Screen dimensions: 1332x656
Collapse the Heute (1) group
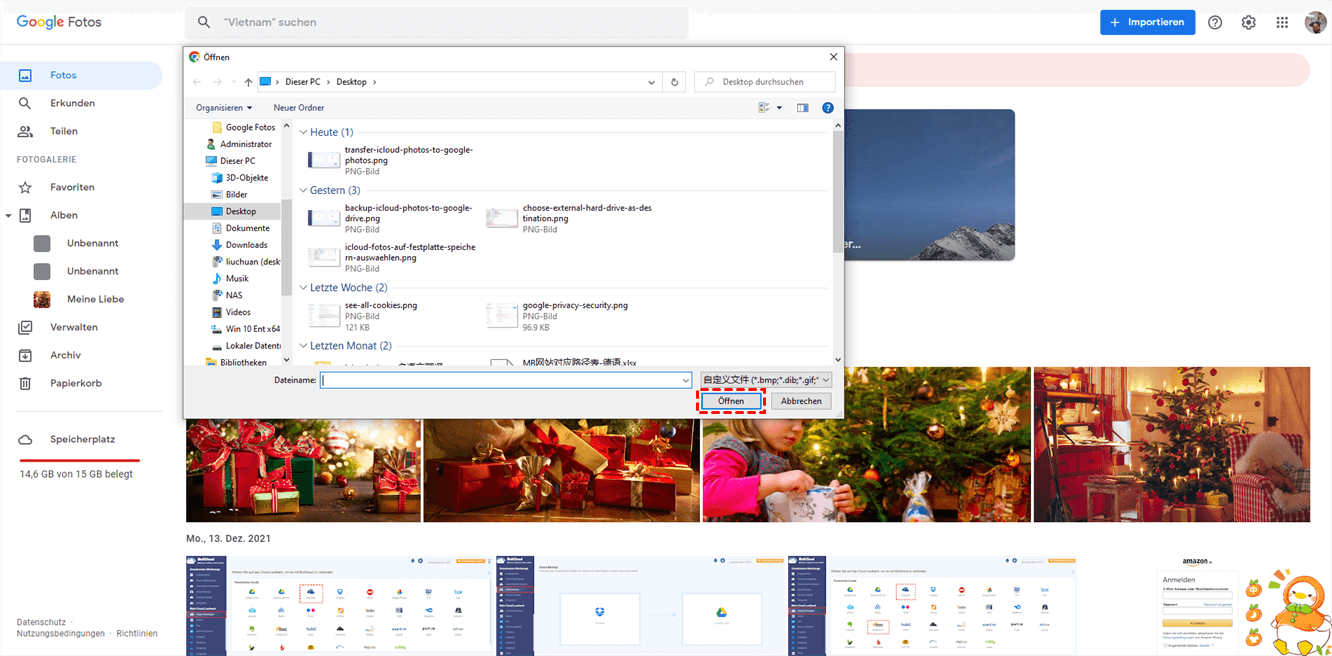coord(303,132)
